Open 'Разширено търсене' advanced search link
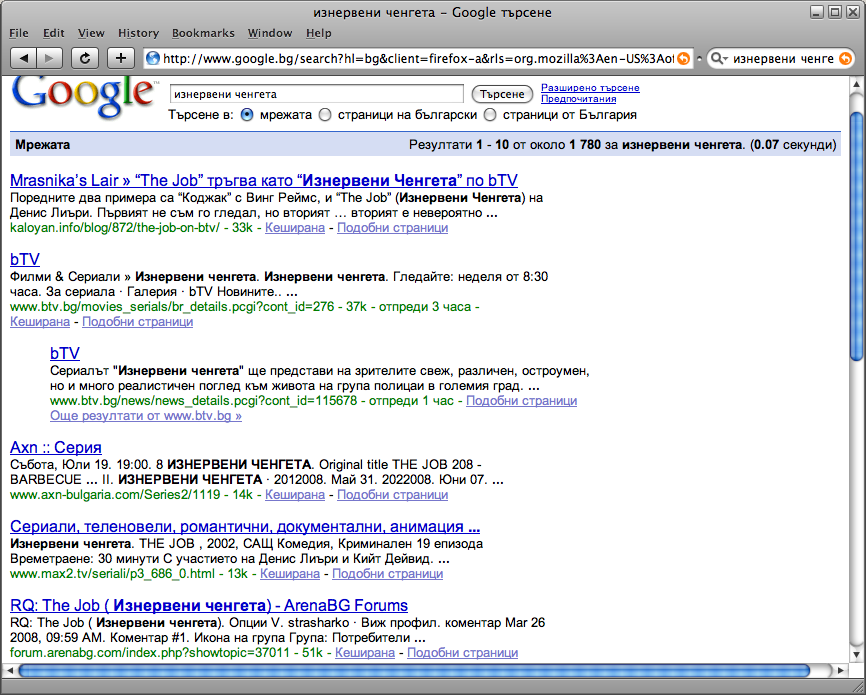This screenshot has height=695, width=866. (589, 88)
